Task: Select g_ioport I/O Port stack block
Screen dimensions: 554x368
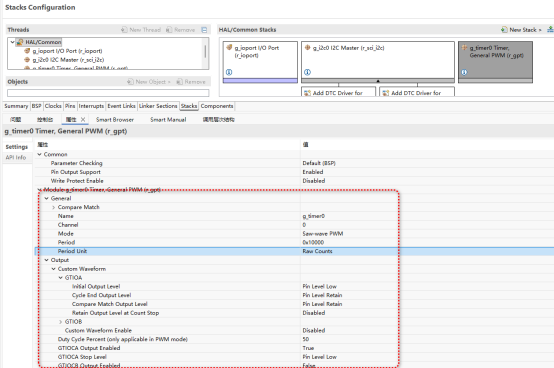Action: point(260,62)
